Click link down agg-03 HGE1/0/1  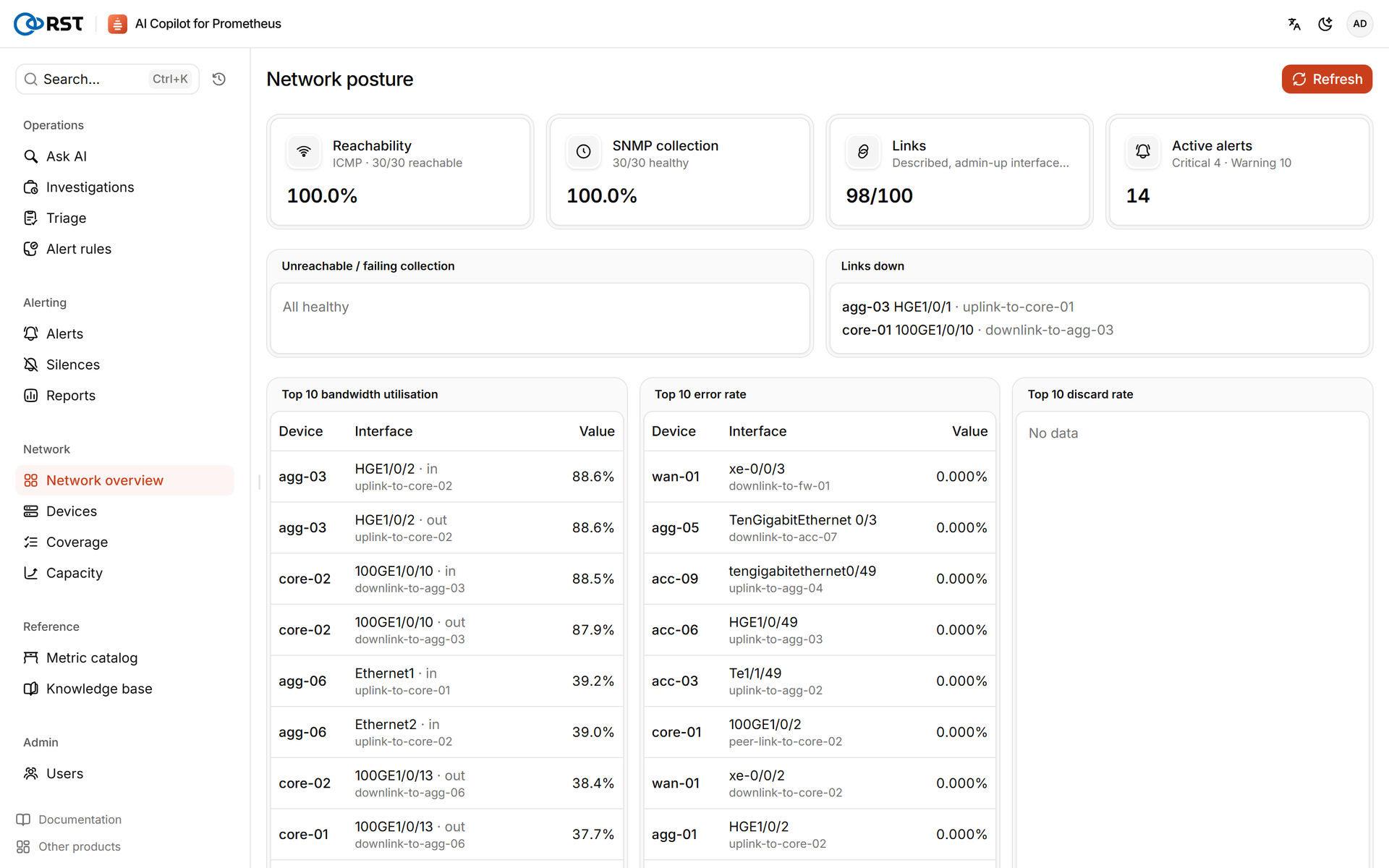[958, 307]
